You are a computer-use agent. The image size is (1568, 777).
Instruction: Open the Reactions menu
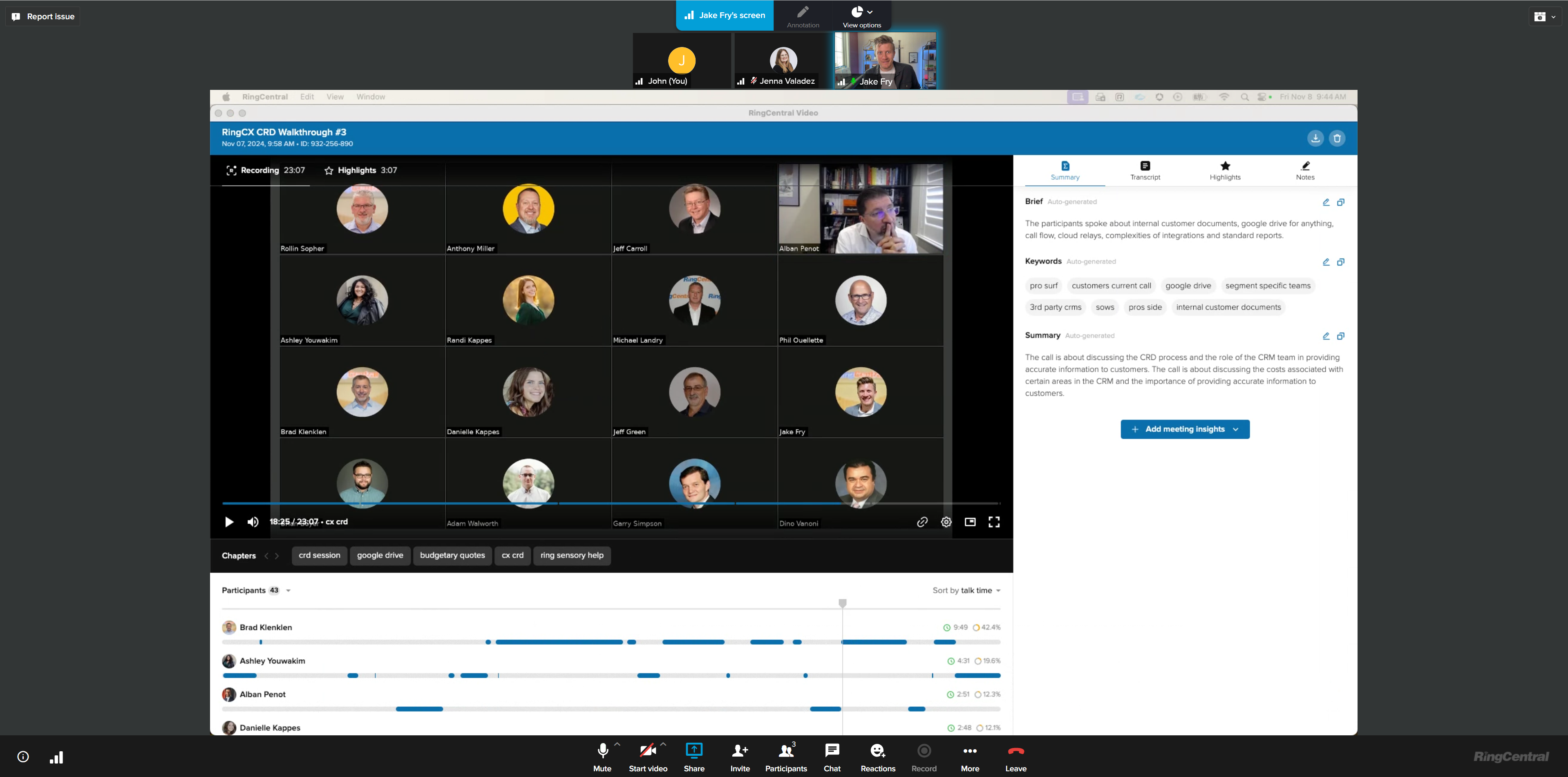(x=878, y=757)
